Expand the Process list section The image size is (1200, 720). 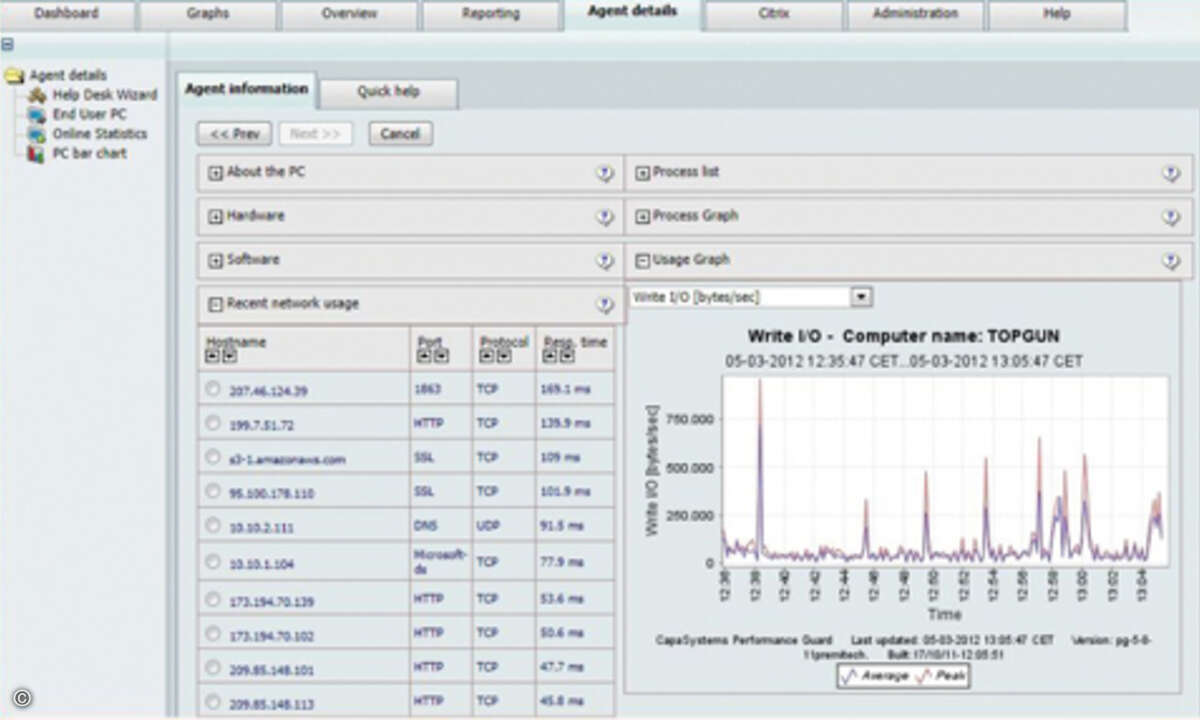click(x=642, y=172)
